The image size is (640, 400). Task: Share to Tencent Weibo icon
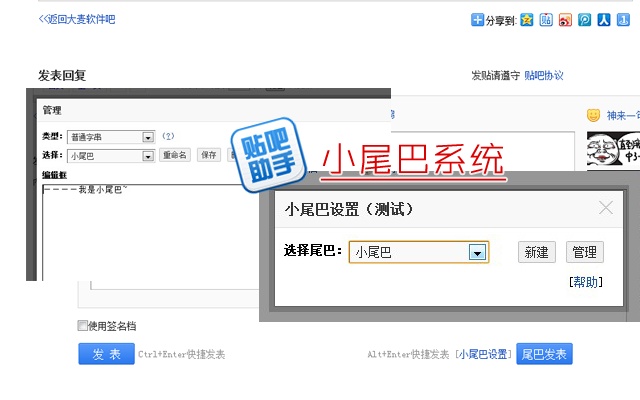(585, 20)
